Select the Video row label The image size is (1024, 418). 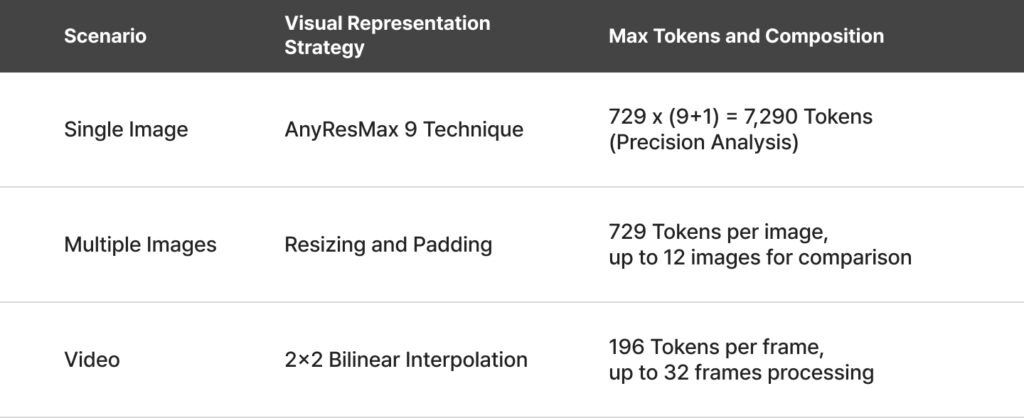[x=92, y=360]
